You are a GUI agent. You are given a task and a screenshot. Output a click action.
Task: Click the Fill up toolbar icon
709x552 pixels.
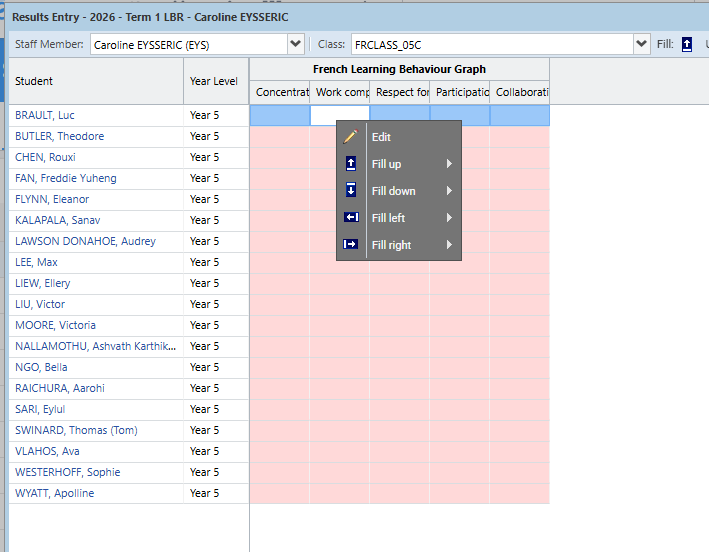coord(687,44)
